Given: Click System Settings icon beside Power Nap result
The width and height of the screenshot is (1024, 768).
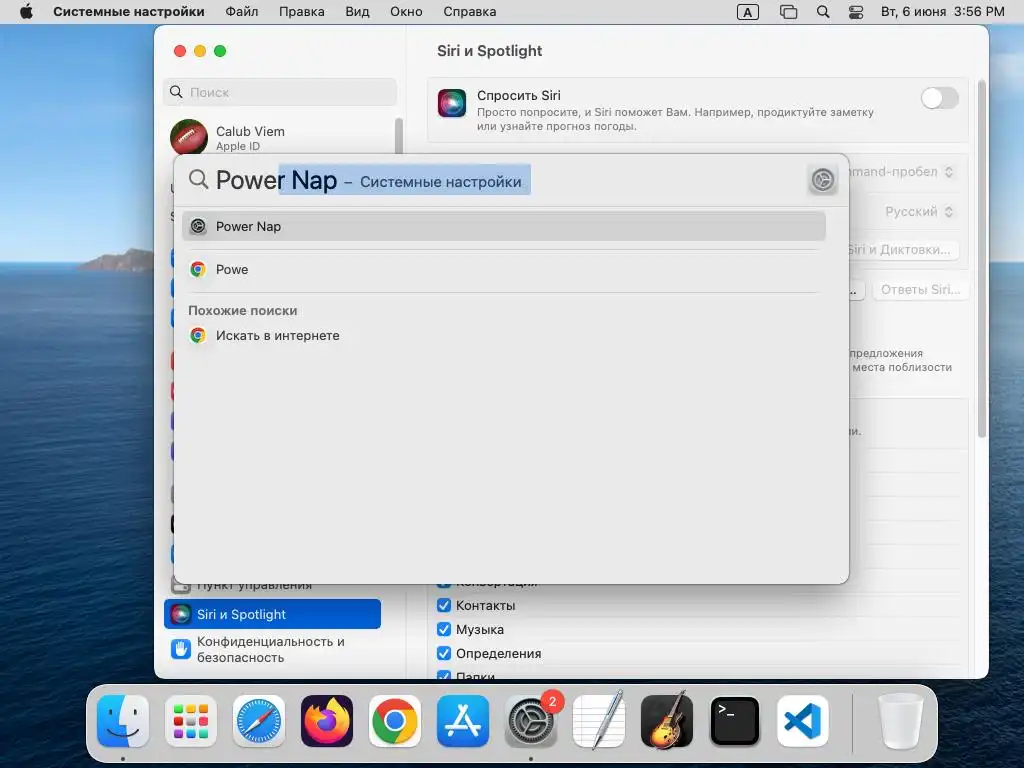Looking at the screenshot, I should (198, 227).
